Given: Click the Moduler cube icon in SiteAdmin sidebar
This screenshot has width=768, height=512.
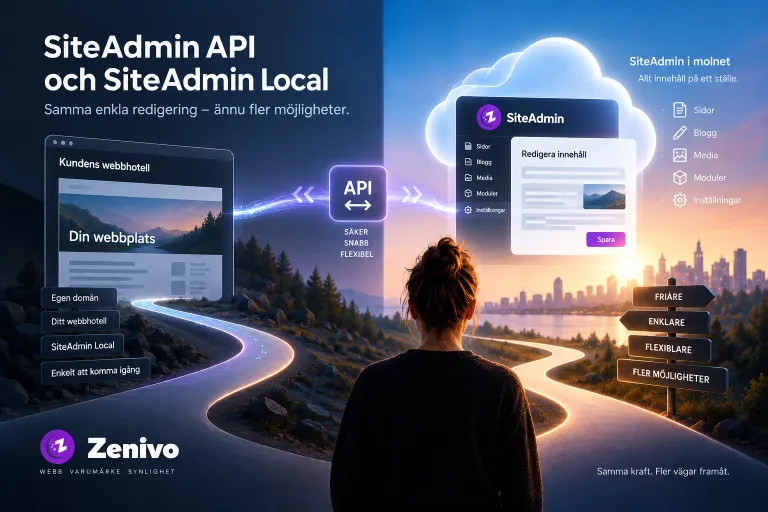Looking at the screenshot, I should (x=468, y=194).
